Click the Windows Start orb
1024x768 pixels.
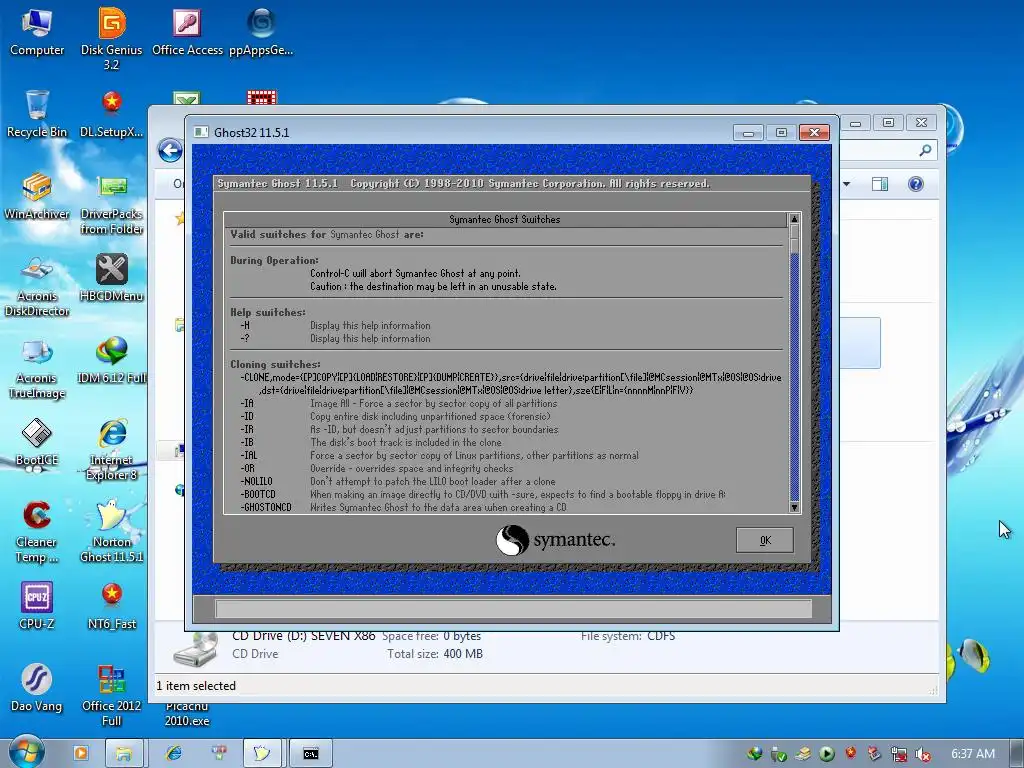25,752
